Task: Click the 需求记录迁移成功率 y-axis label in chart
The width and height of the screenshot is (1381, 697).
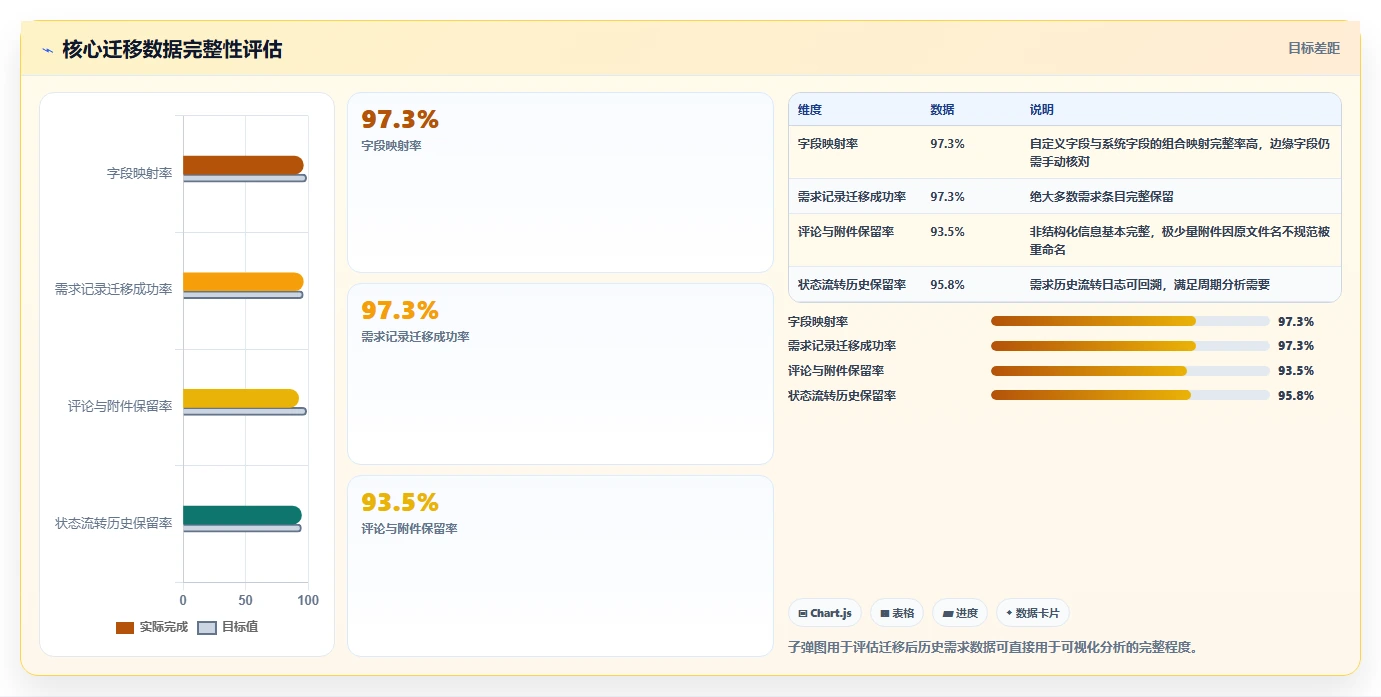Action: click(x=114, y=290)
